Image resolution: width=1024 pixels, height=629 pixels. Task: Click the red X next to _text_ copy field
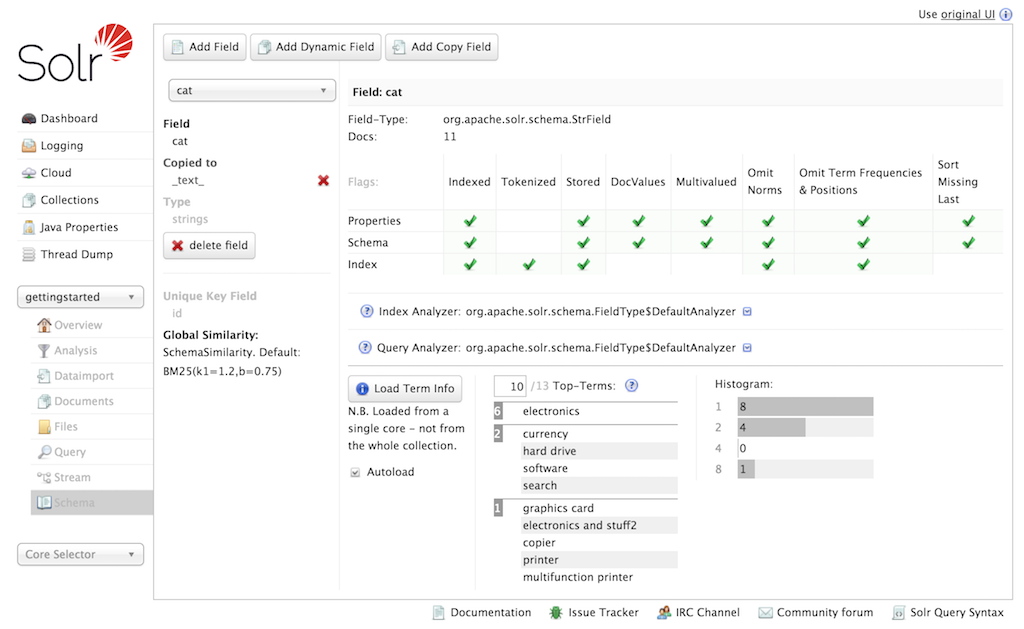point(323,181)
